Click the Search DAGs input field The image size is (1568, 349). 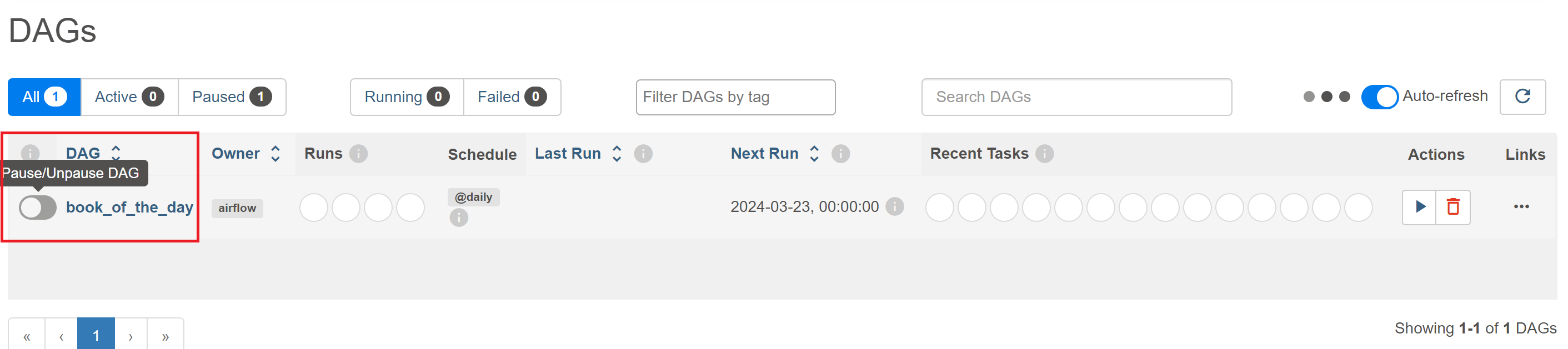pyautogui.click(x=1076, y=97)
